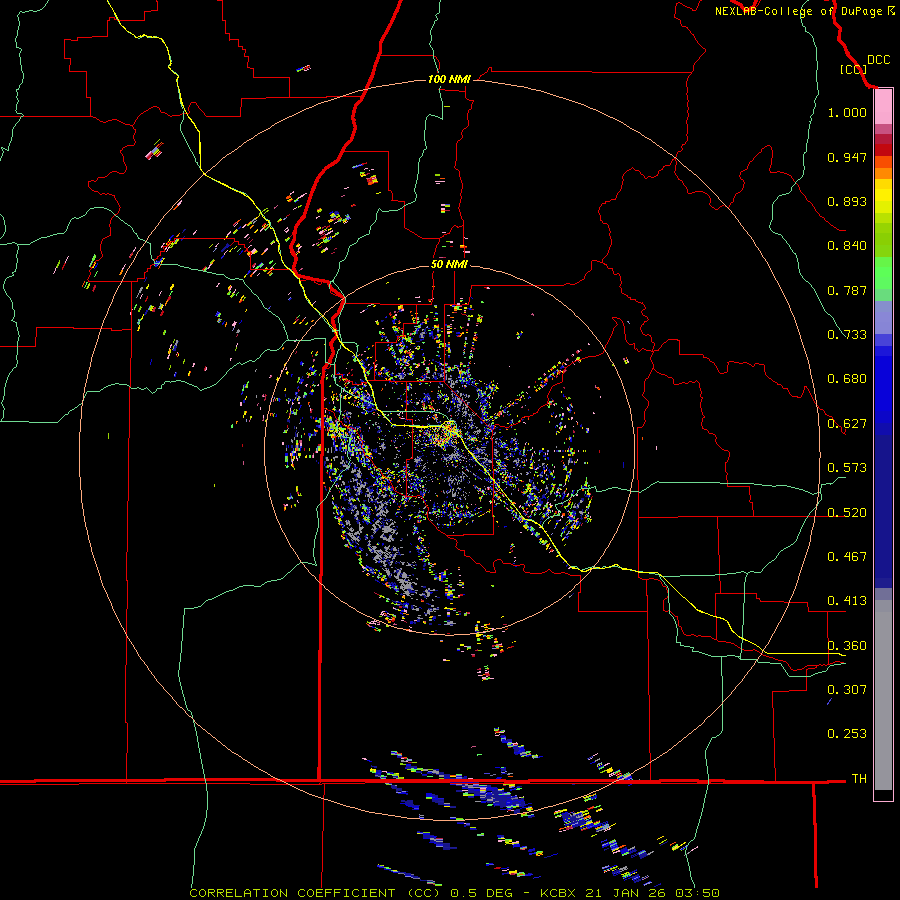
Task: Click the Correlation Coefficient caption at bottom
Action: coord(454,893)
